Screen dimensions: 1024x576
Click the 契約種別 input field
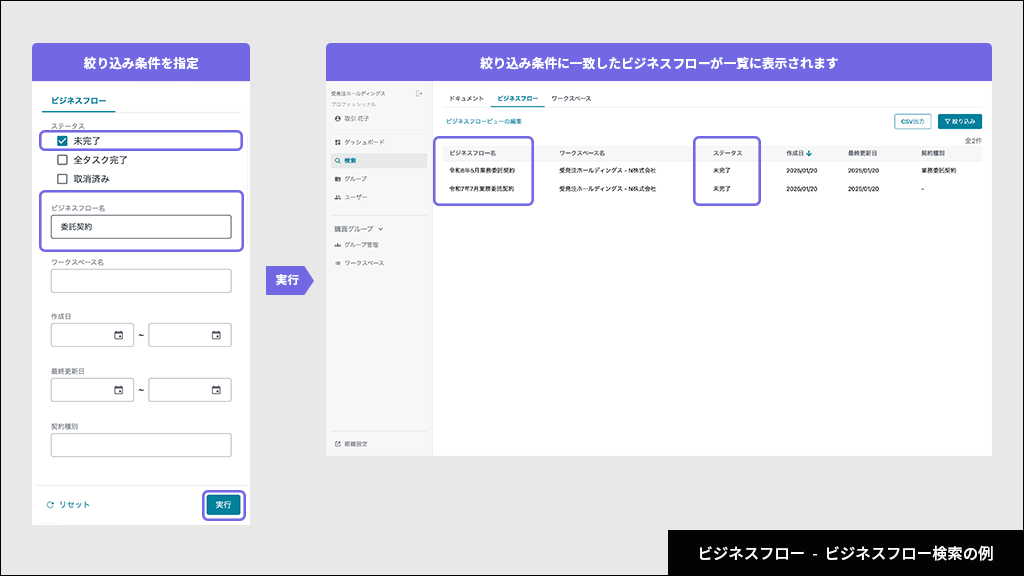[x=141, y=445]
